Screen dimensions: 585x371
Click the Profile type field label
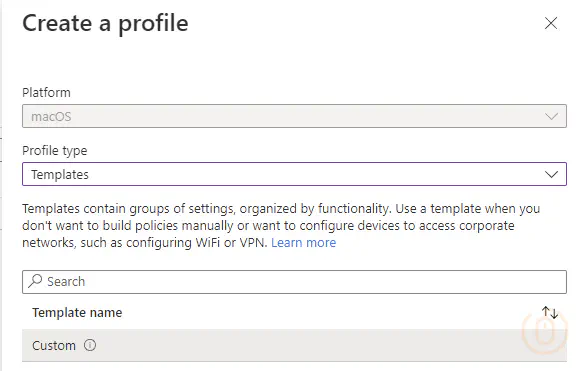click(x=54, y=150)
